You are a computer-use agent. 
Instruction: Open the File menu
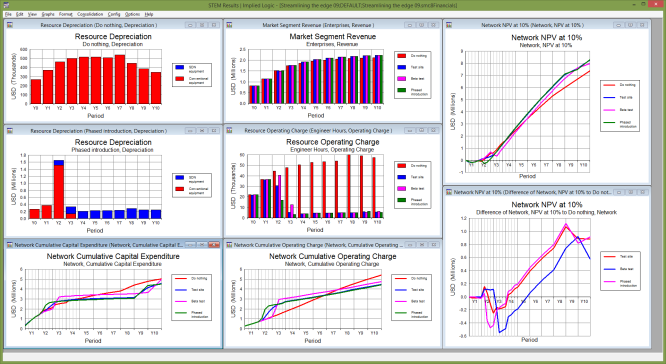8,14
